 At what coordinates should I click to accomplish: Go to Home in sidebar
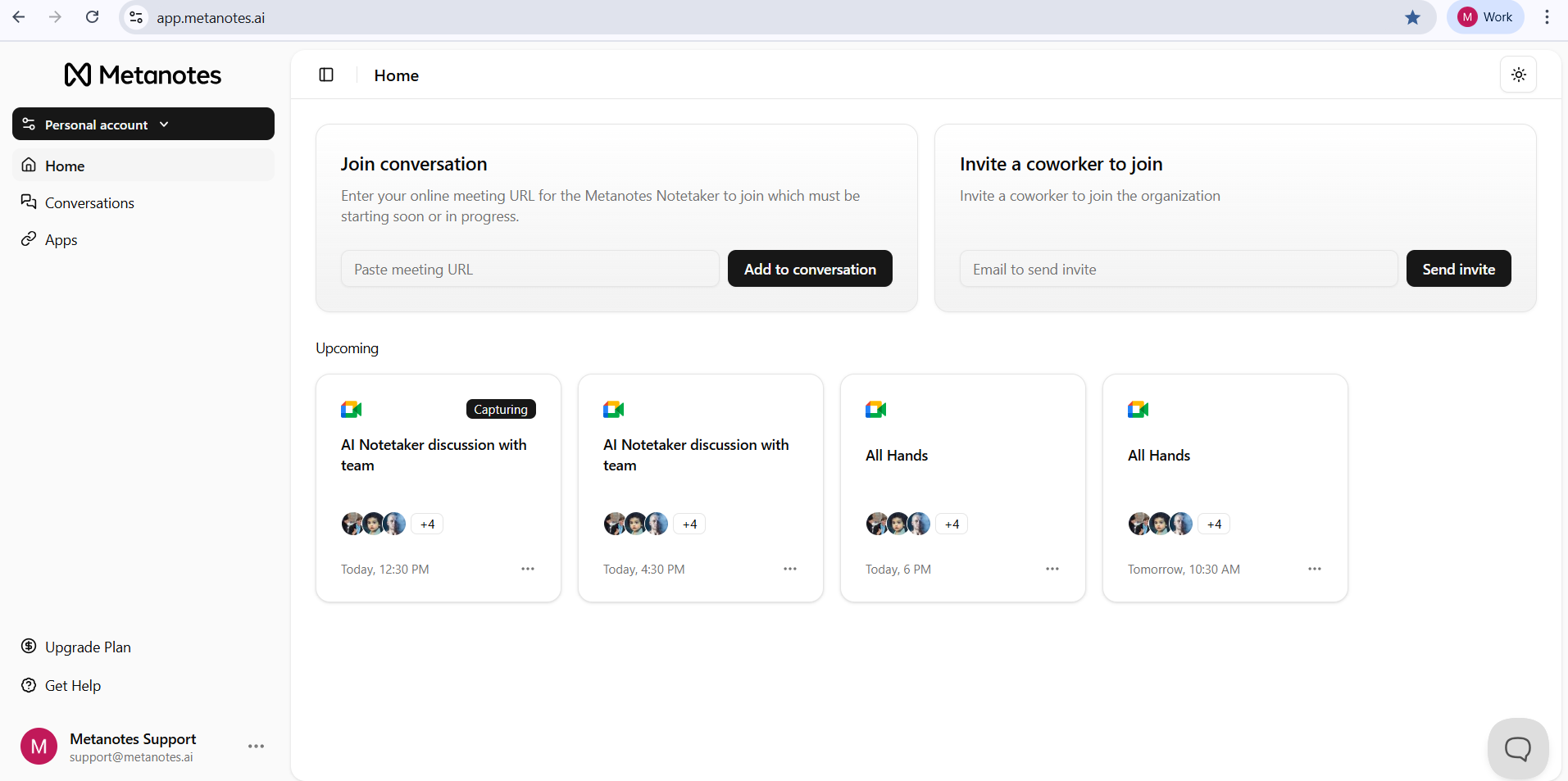click(x=143, y=166)
